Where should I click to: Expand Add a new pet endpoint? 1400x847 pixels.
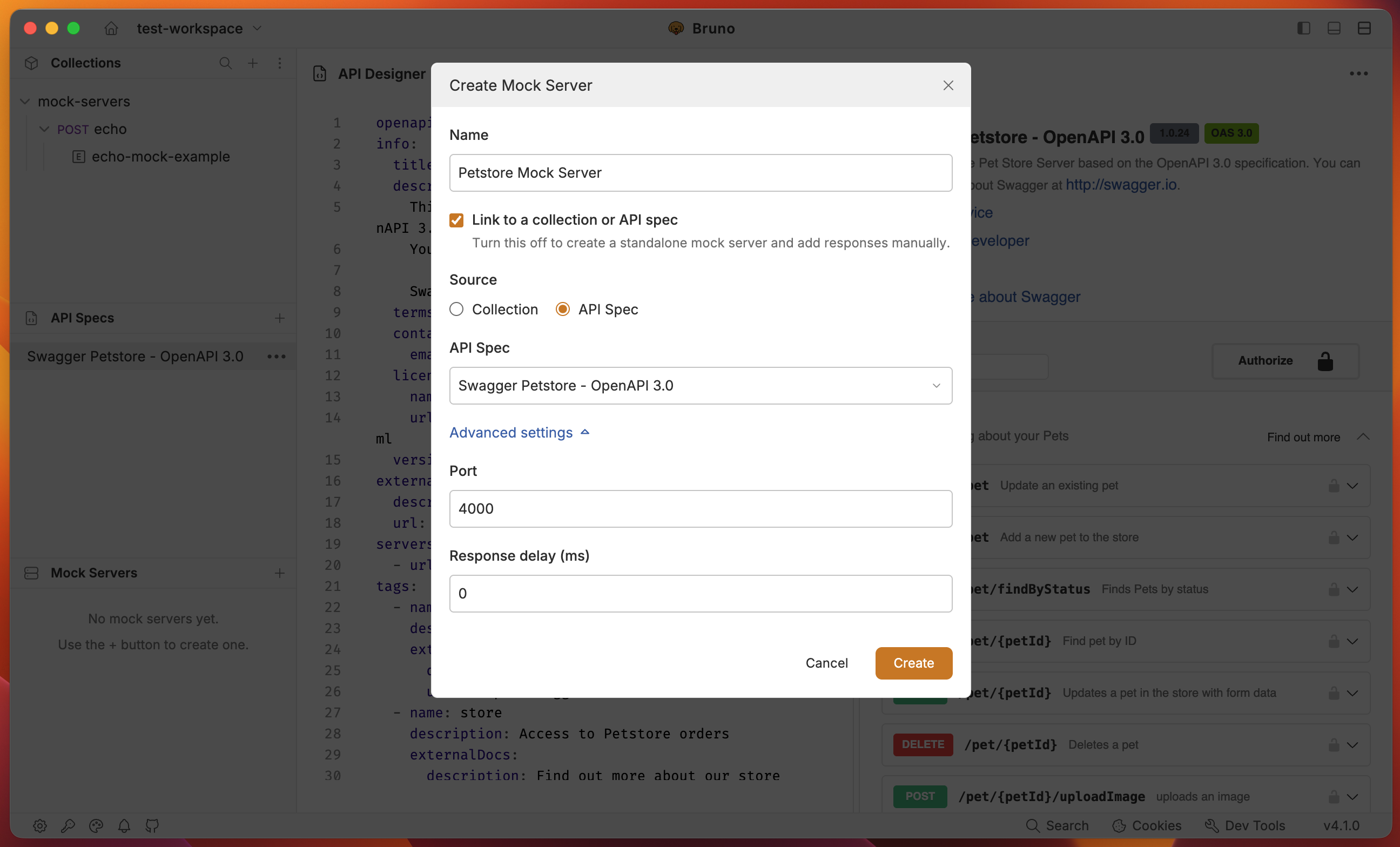tap(1352, 537)
